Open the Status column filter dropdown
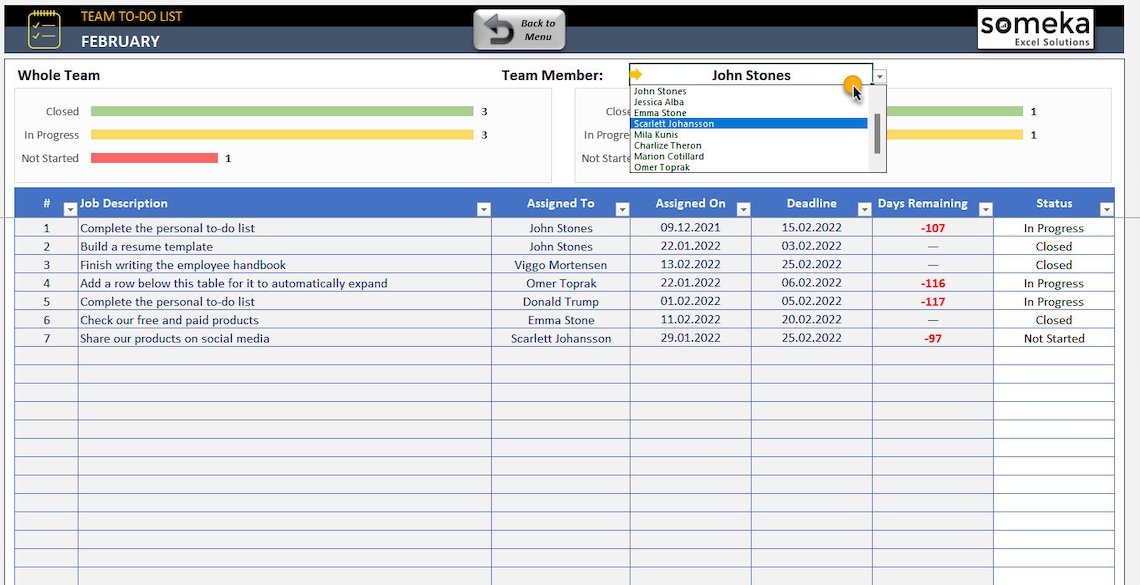 1106,208
